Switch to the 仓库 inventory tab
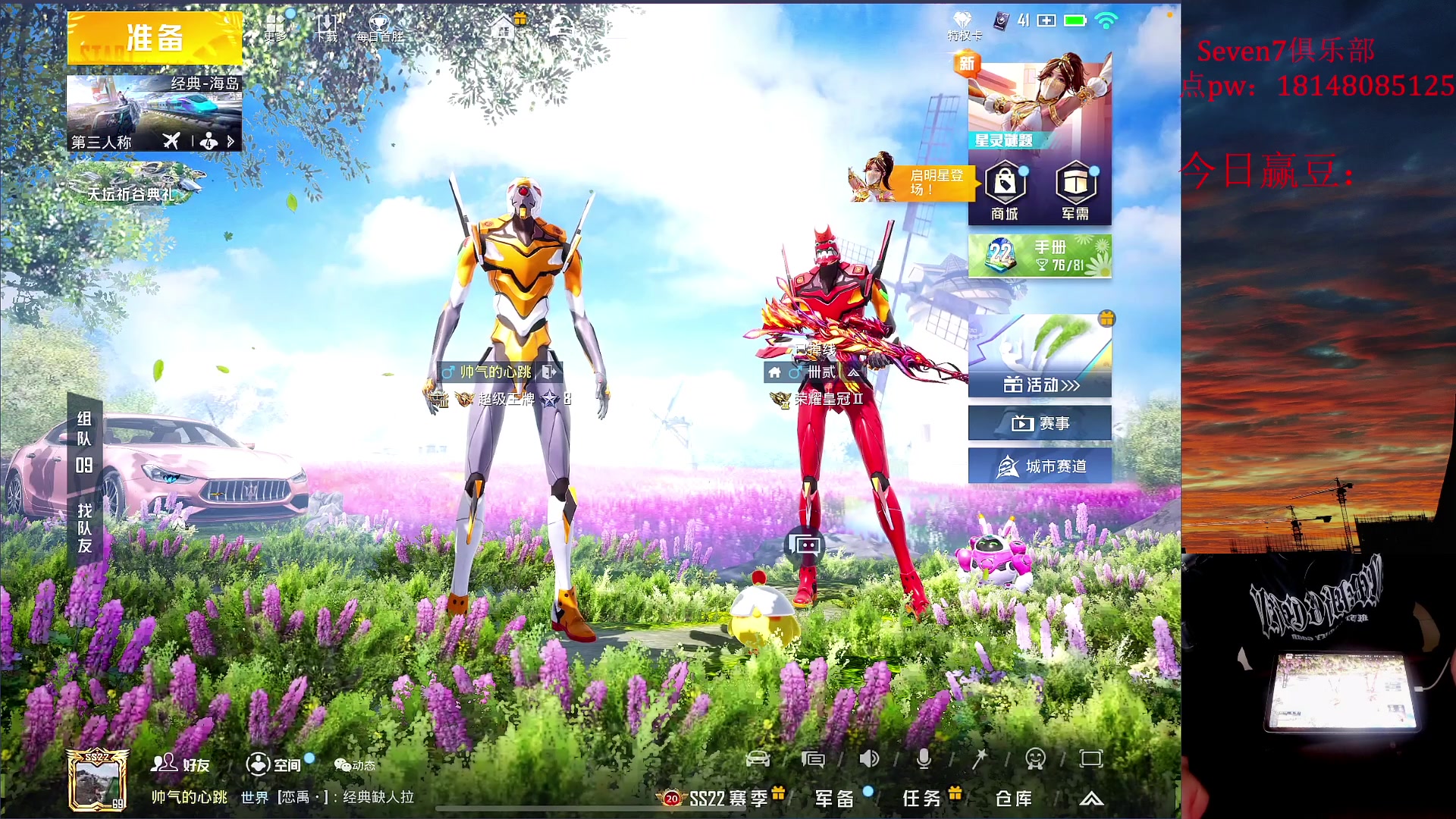 tap(1013, 799)
